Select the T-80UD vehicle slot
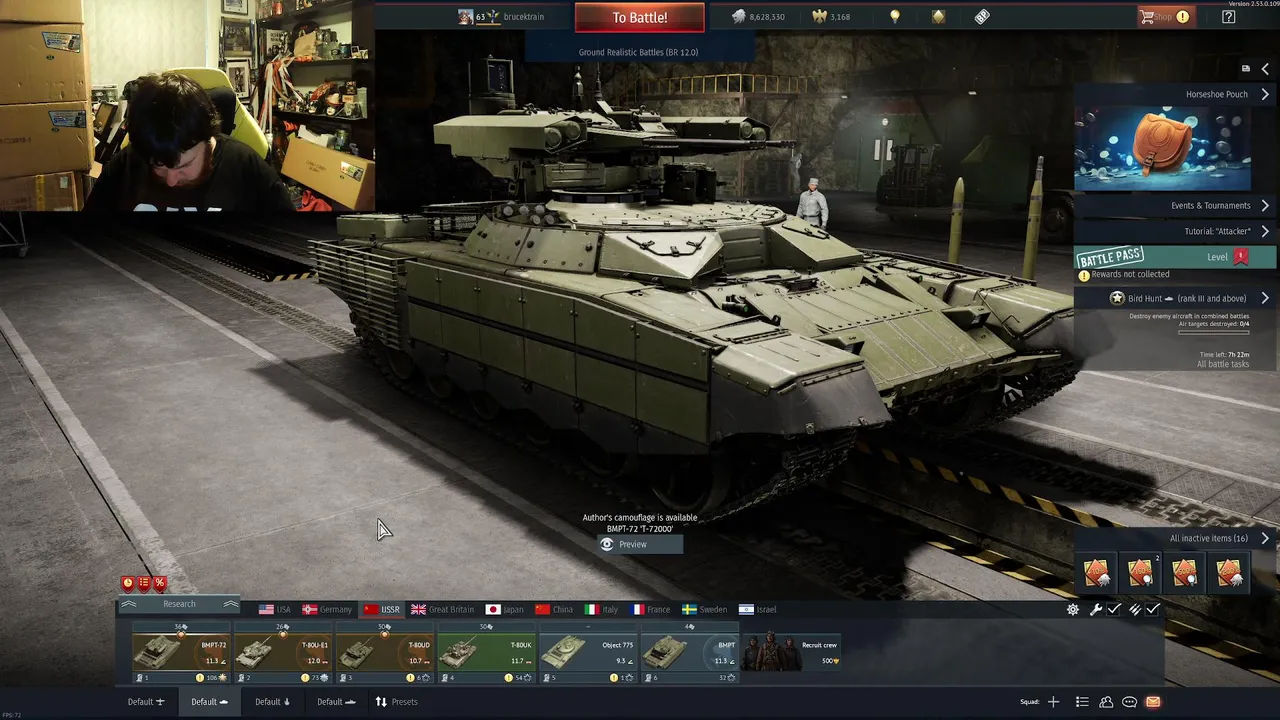The width and height of the screenshot is (1280, 720). pyautogui.click(x=385, y=652)
